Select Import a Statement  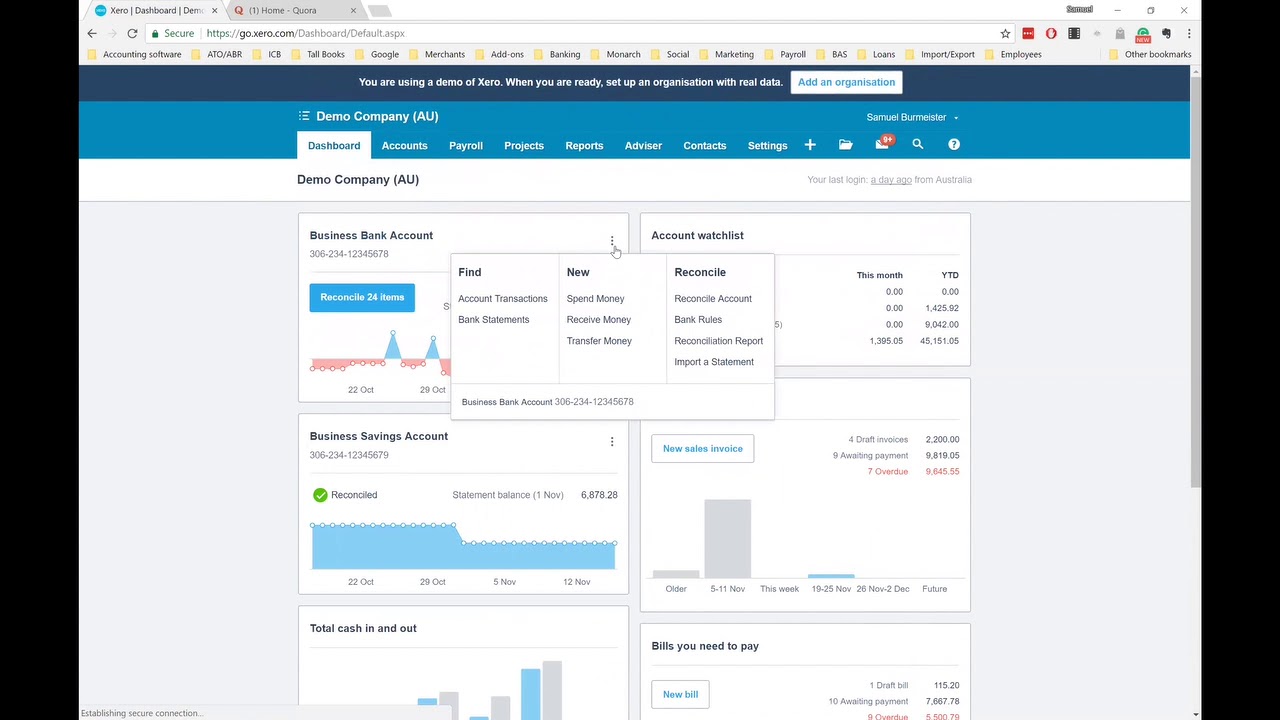point(714,362)
